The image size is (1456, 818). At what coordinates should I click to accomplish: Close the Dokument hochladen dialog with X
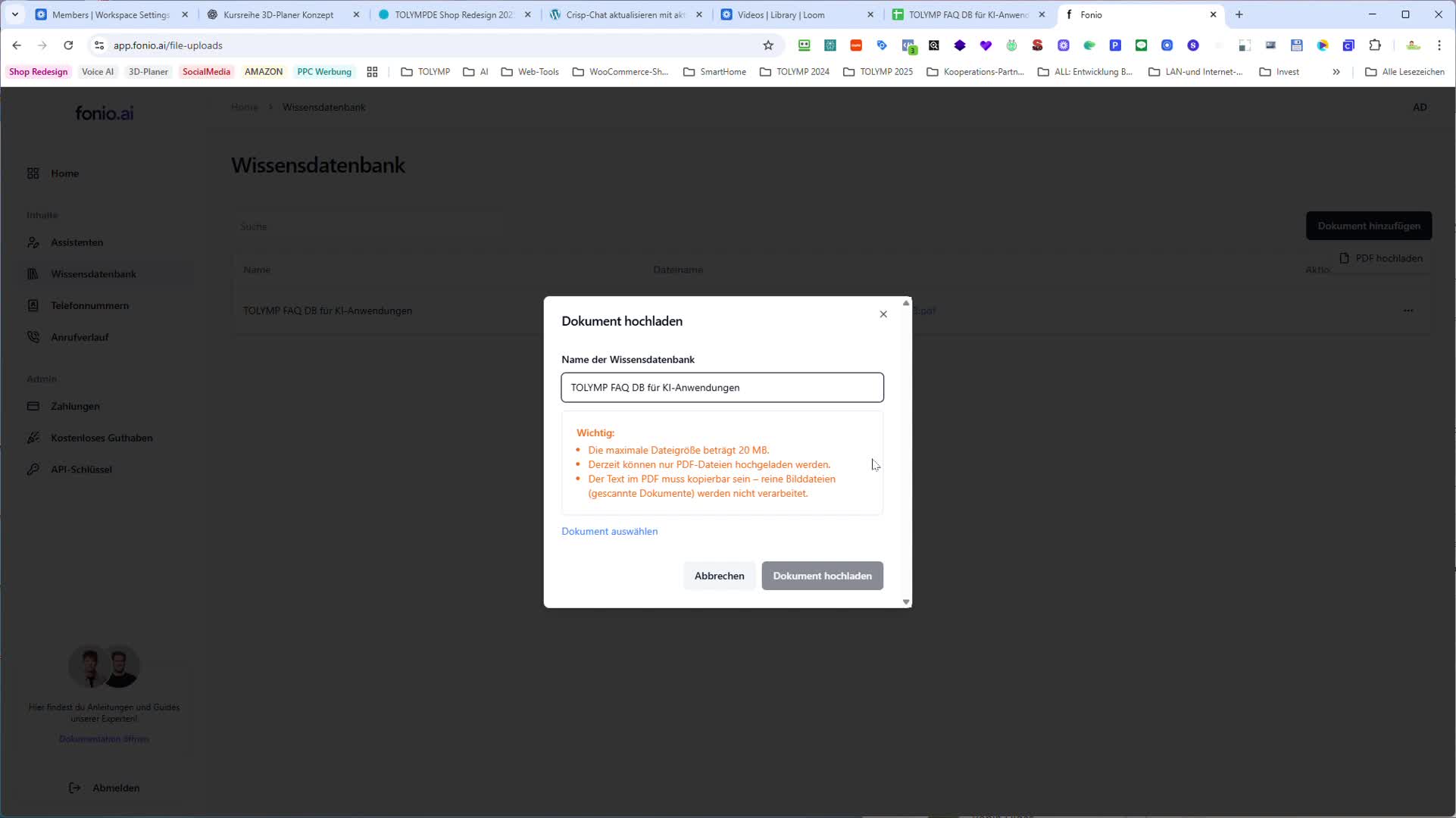(x=883, y=314)
